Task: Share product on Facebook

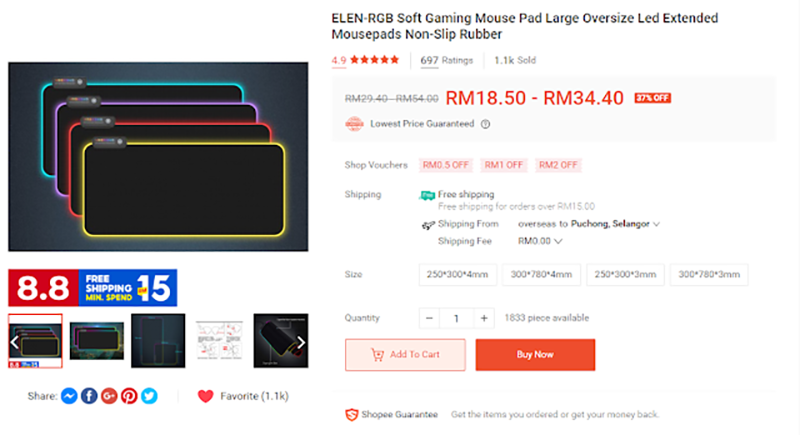Action: click(x=89, y=396)
